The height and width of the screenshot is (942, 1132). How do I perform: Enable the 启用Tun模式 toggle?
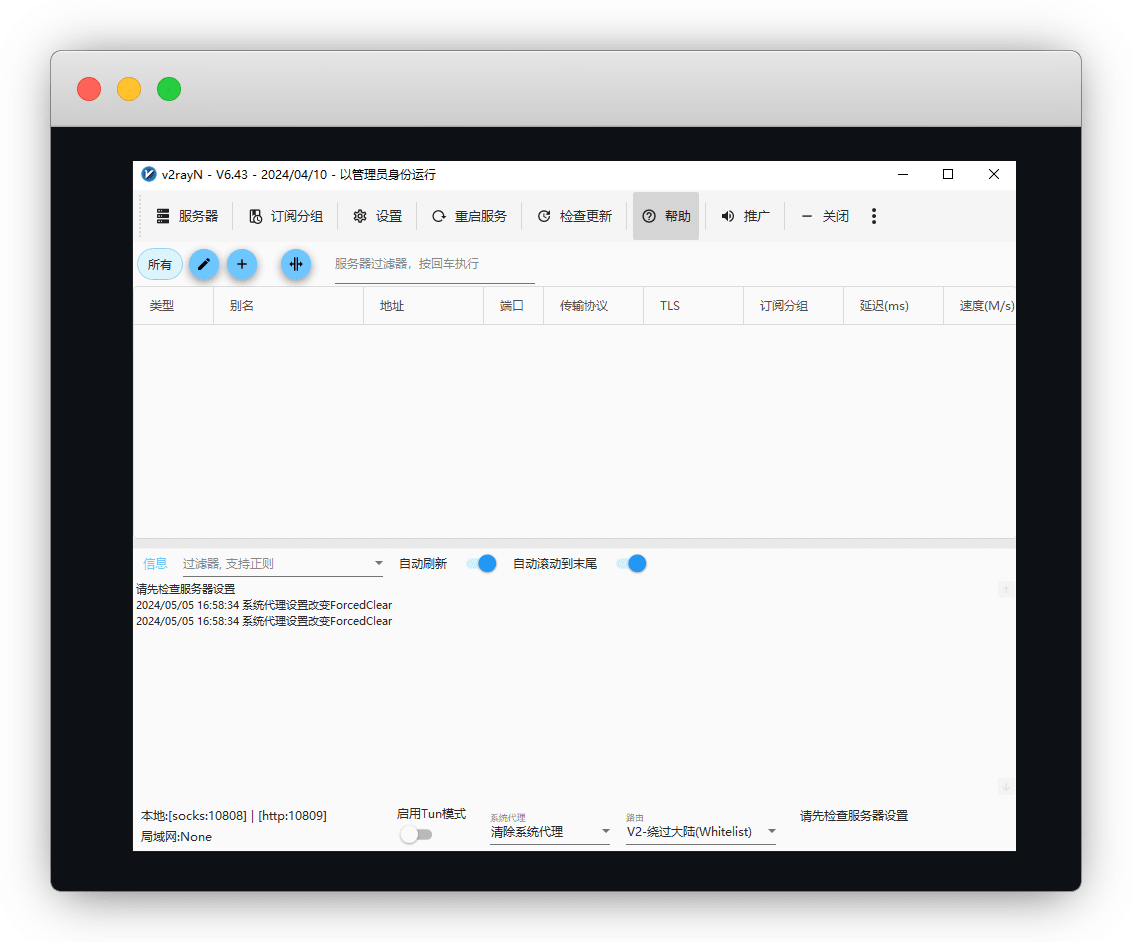[x=416, y=834]
